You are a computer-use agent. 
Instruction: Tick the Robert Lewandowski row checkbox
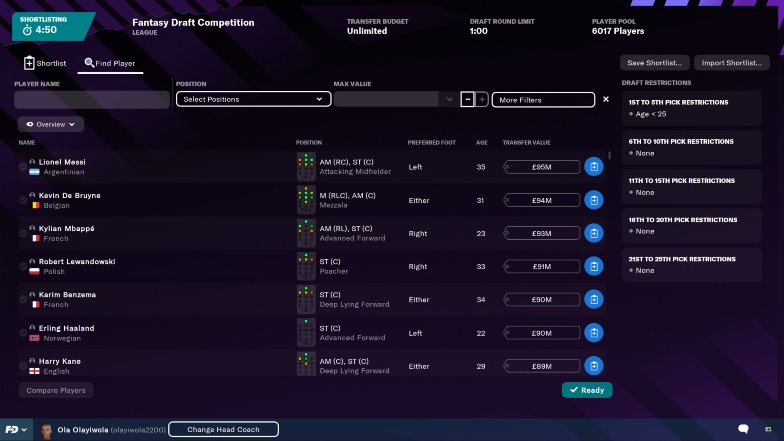coord(23,266)
